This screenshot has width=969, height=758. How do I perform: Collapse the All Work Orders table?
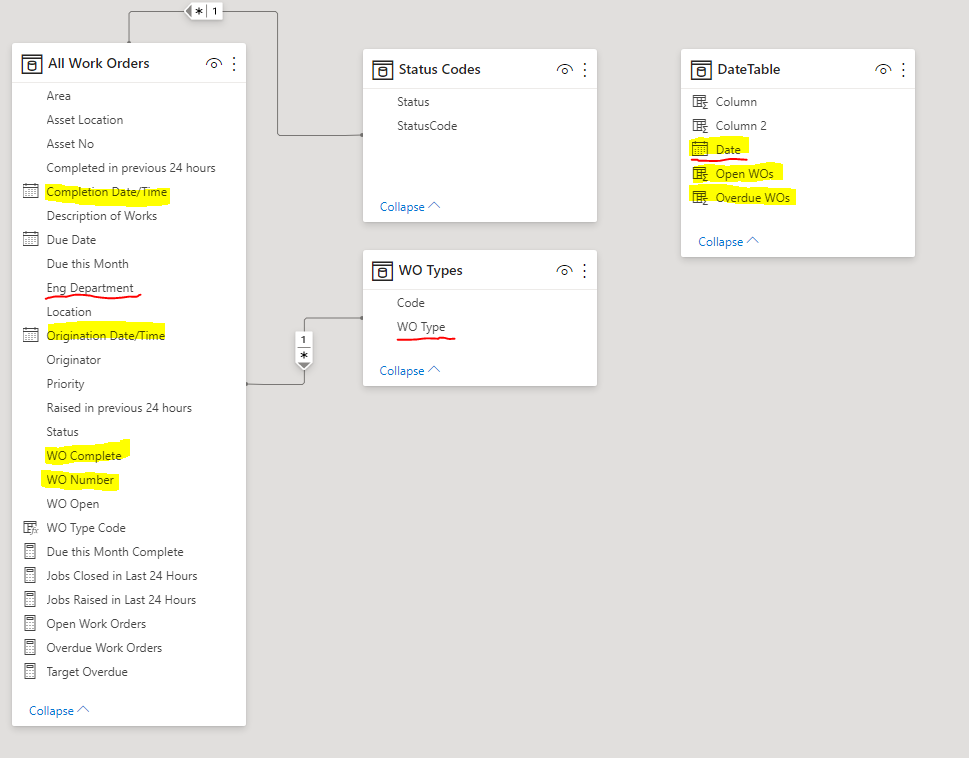pyautogui.click(x=59, y=710)
